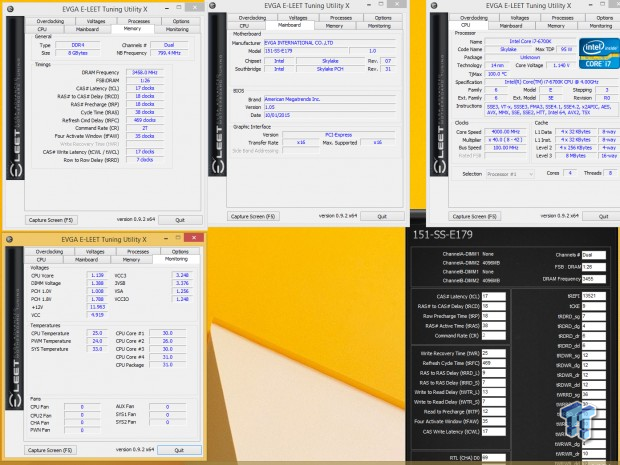
Task: Click the manufacturer value EVGA INTERNATIONAL CO.,LTD
Action: click(330, 43)
